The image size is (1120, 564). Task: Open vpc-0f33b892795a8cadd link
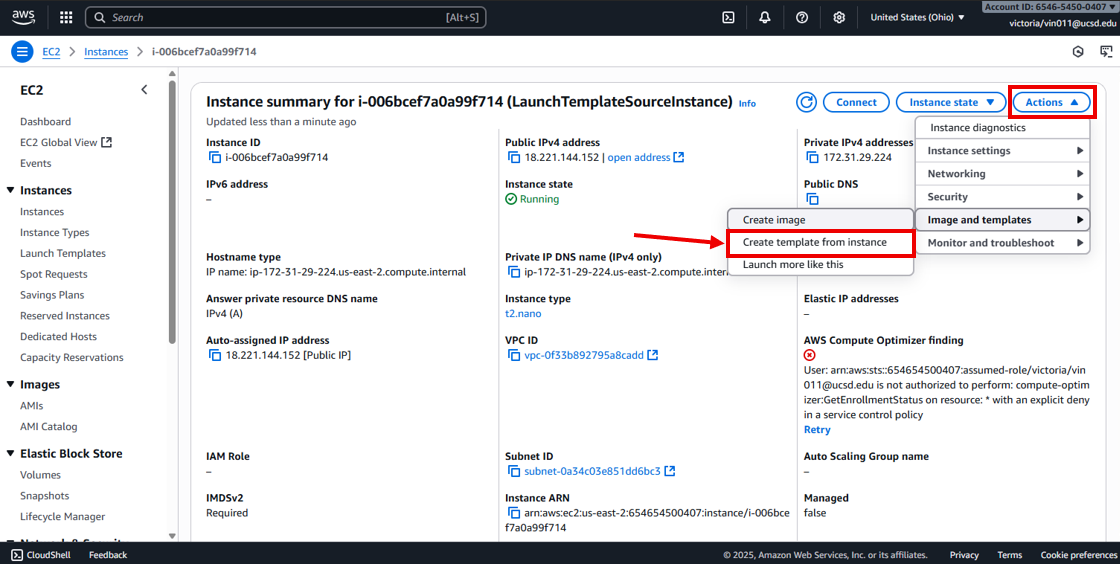click(584, 355)
